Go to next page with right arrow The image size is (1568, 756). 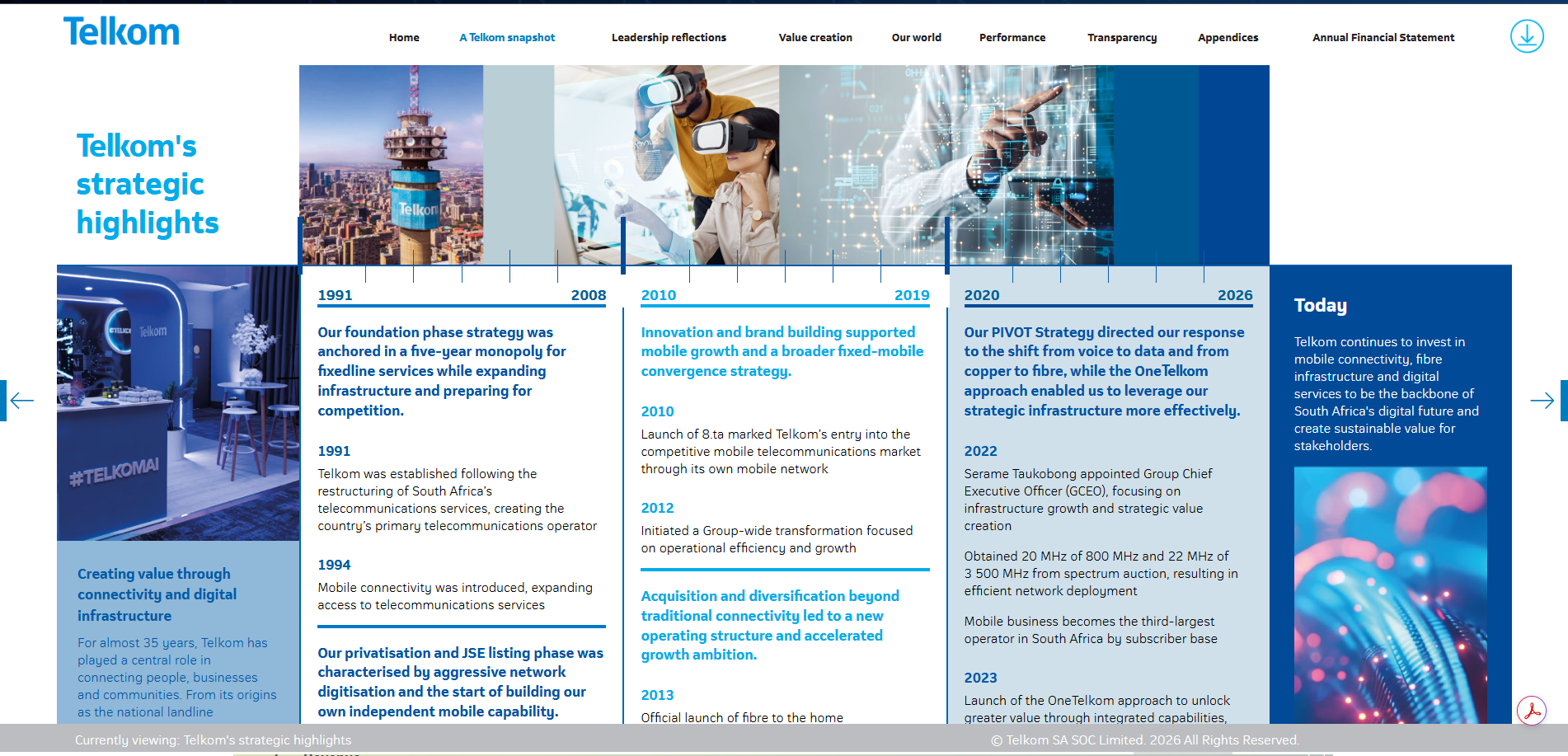tap(1546, 401)
